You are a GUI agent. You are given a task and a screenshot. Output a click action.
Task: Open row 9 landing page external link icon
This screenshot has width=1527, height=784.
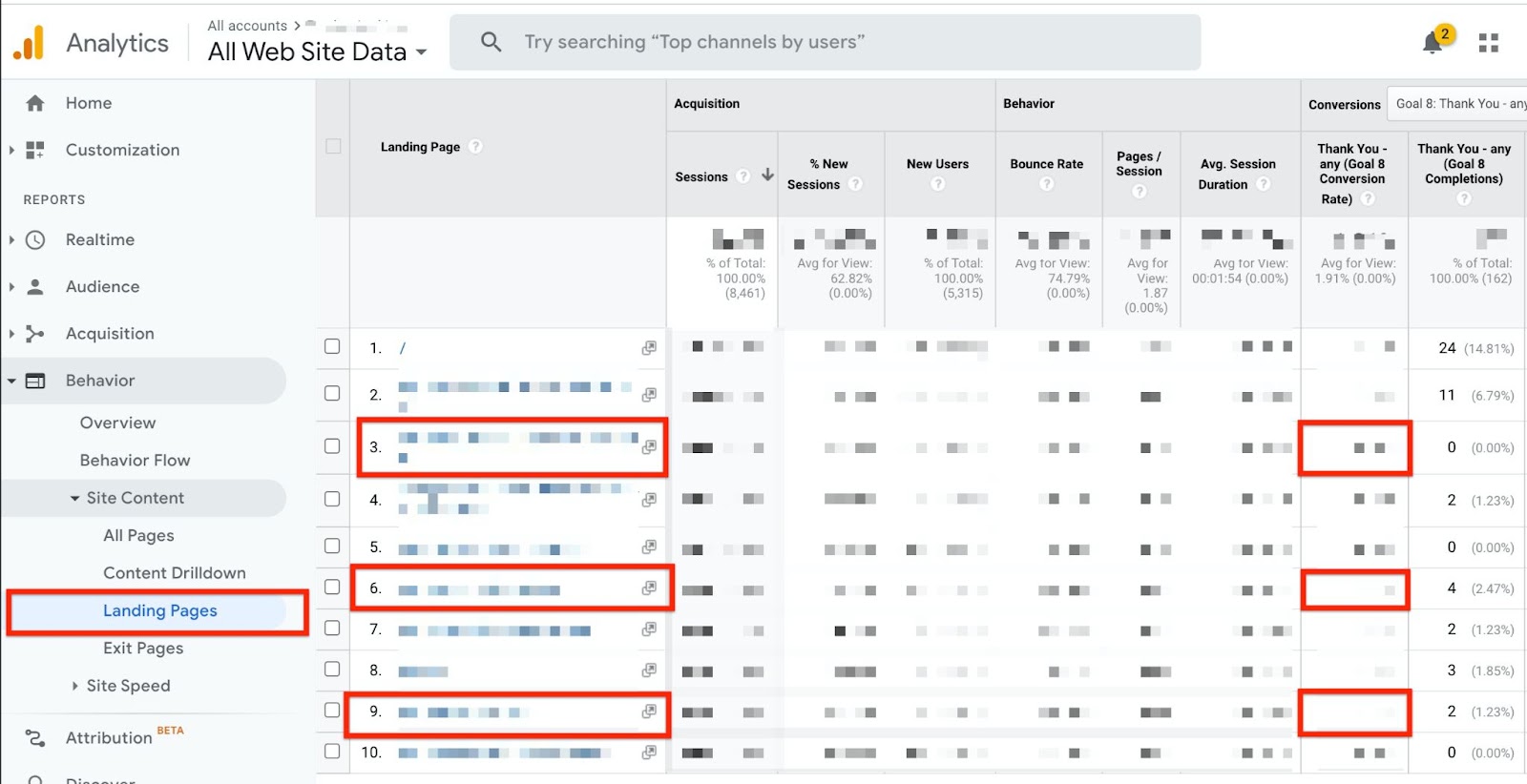649,712
